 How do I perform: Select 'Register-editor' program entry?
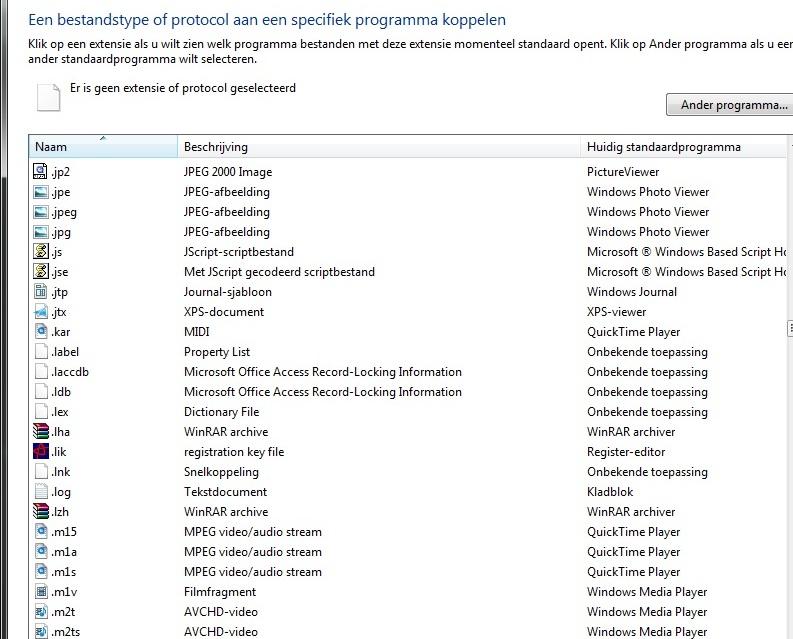[x=626, y=452]
